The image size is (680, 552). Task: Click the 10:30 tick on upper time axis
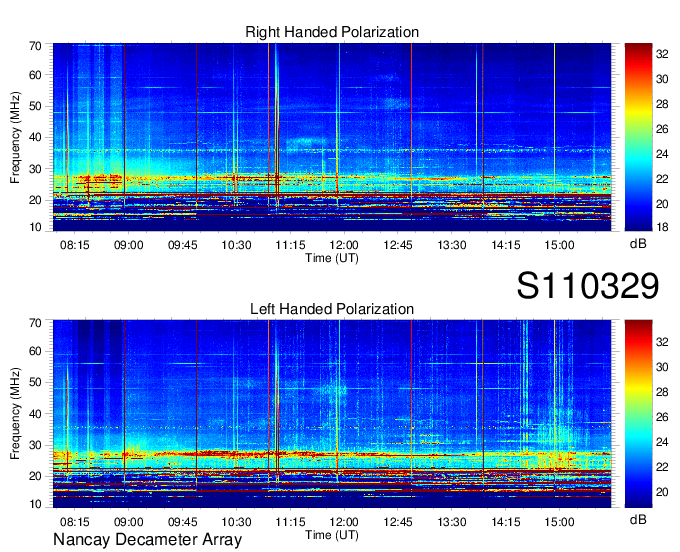(236, 245)
